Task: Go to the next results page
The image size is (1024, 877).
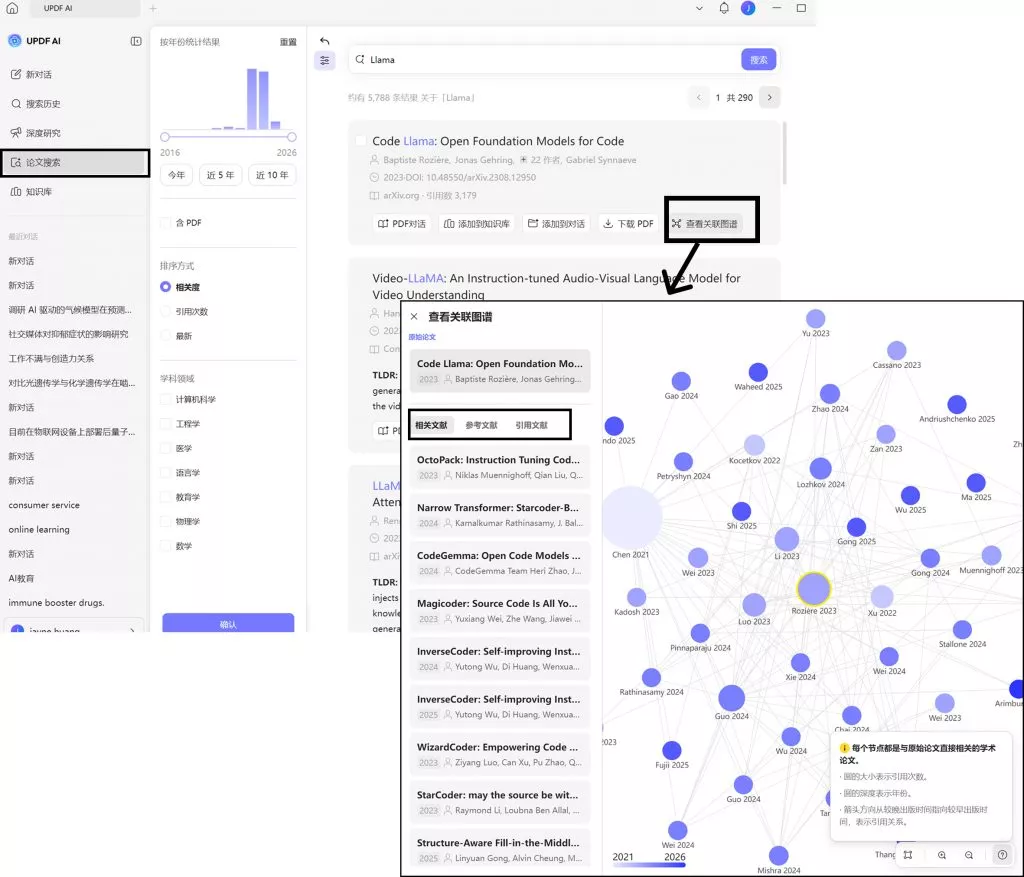Action: (769, 97)
